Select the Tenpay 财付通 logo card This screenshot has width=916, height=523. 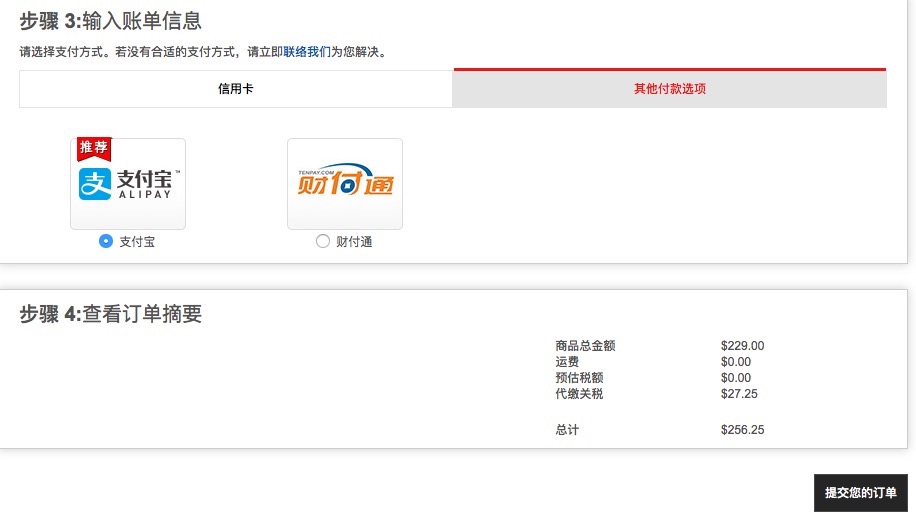click(x=345, y=183)
